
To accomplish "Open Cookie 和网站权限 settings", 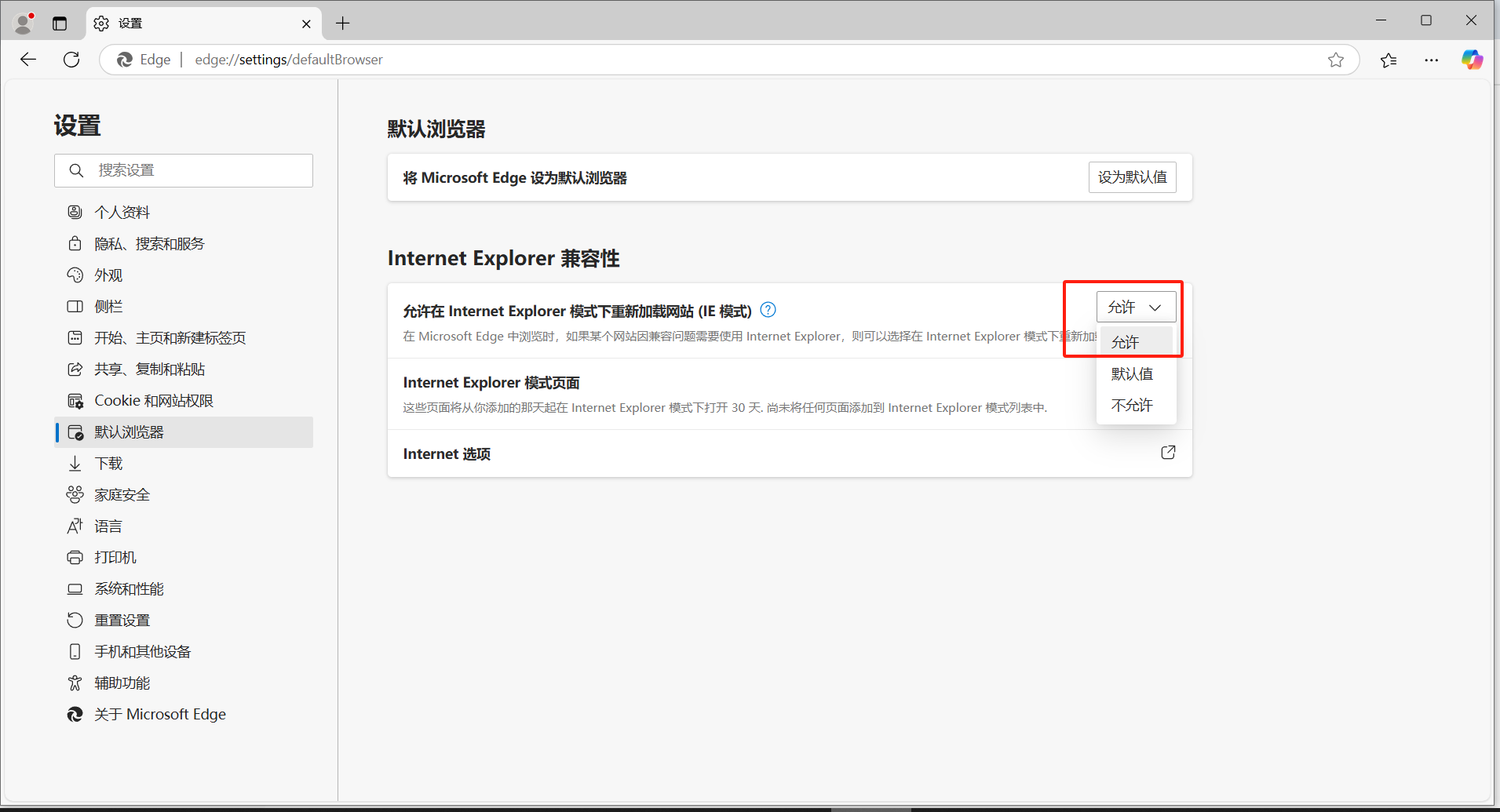I will tap(184, 401).
